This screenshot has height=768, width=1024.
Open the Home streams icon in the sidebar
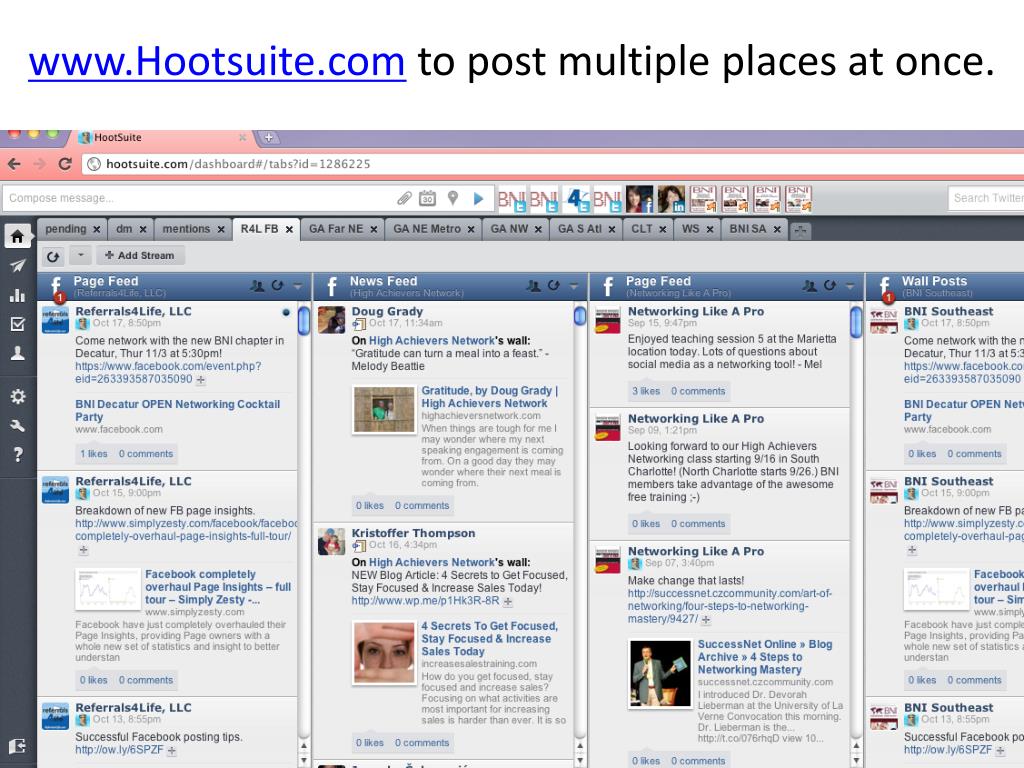(18, 236)
